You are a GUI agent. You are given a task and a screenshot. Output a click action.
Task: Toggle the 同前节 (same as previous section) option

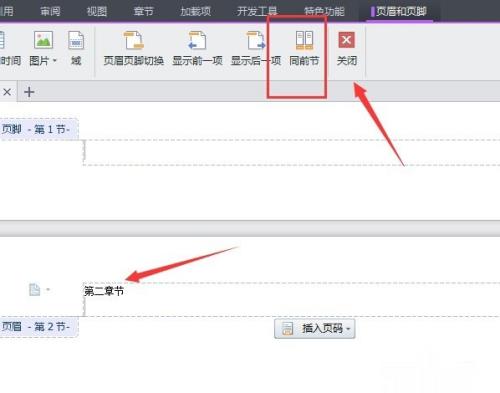click(304, 48)
